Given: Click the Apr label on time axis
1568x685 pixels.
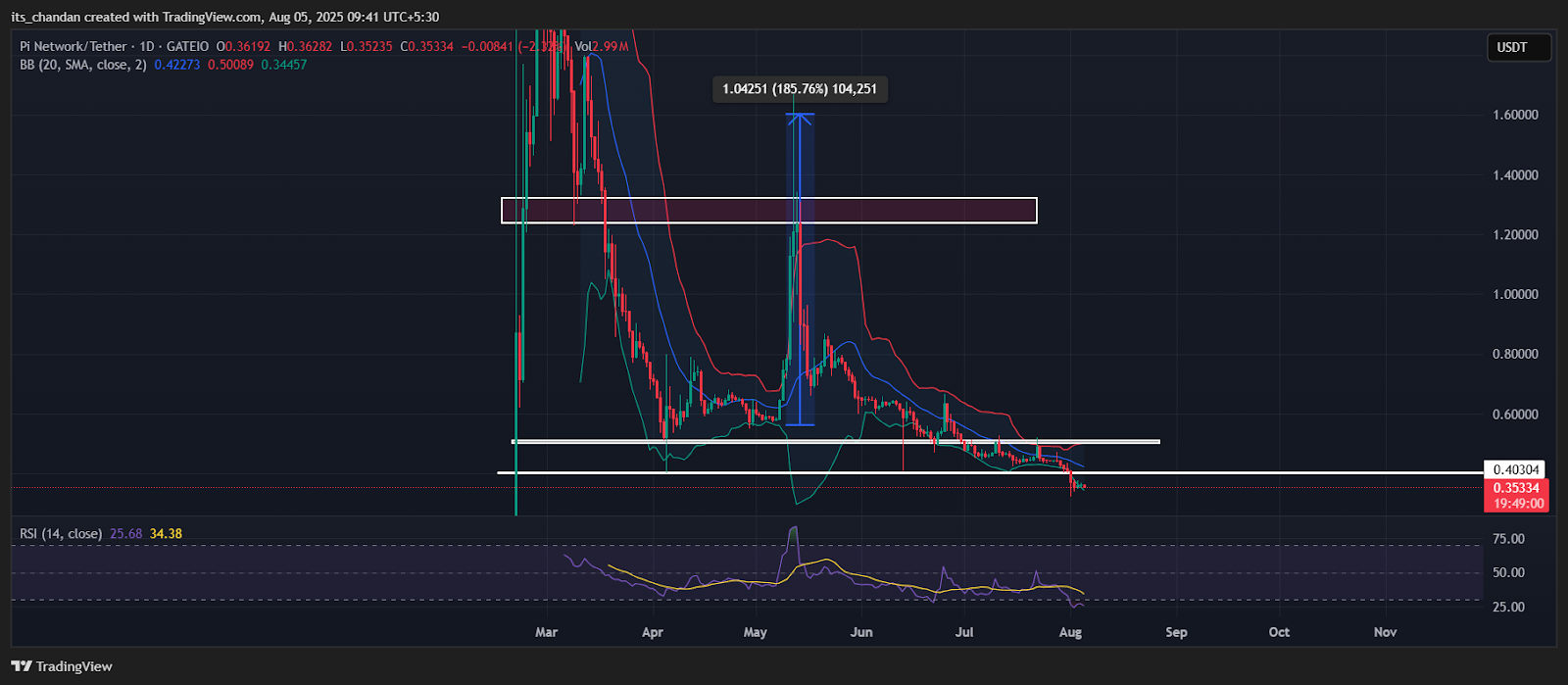Looking at the screenshot, I should [x=653, y=632].
